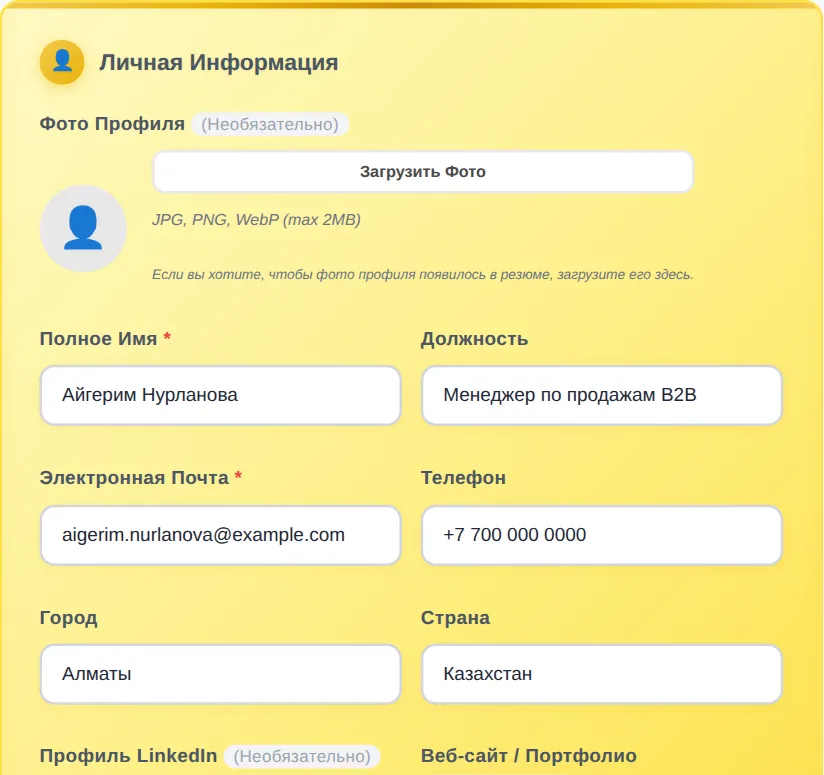The height and width of the screenshot is (775, 824).
Task: Focus the Город field containing Алматы
Action: 221,674
